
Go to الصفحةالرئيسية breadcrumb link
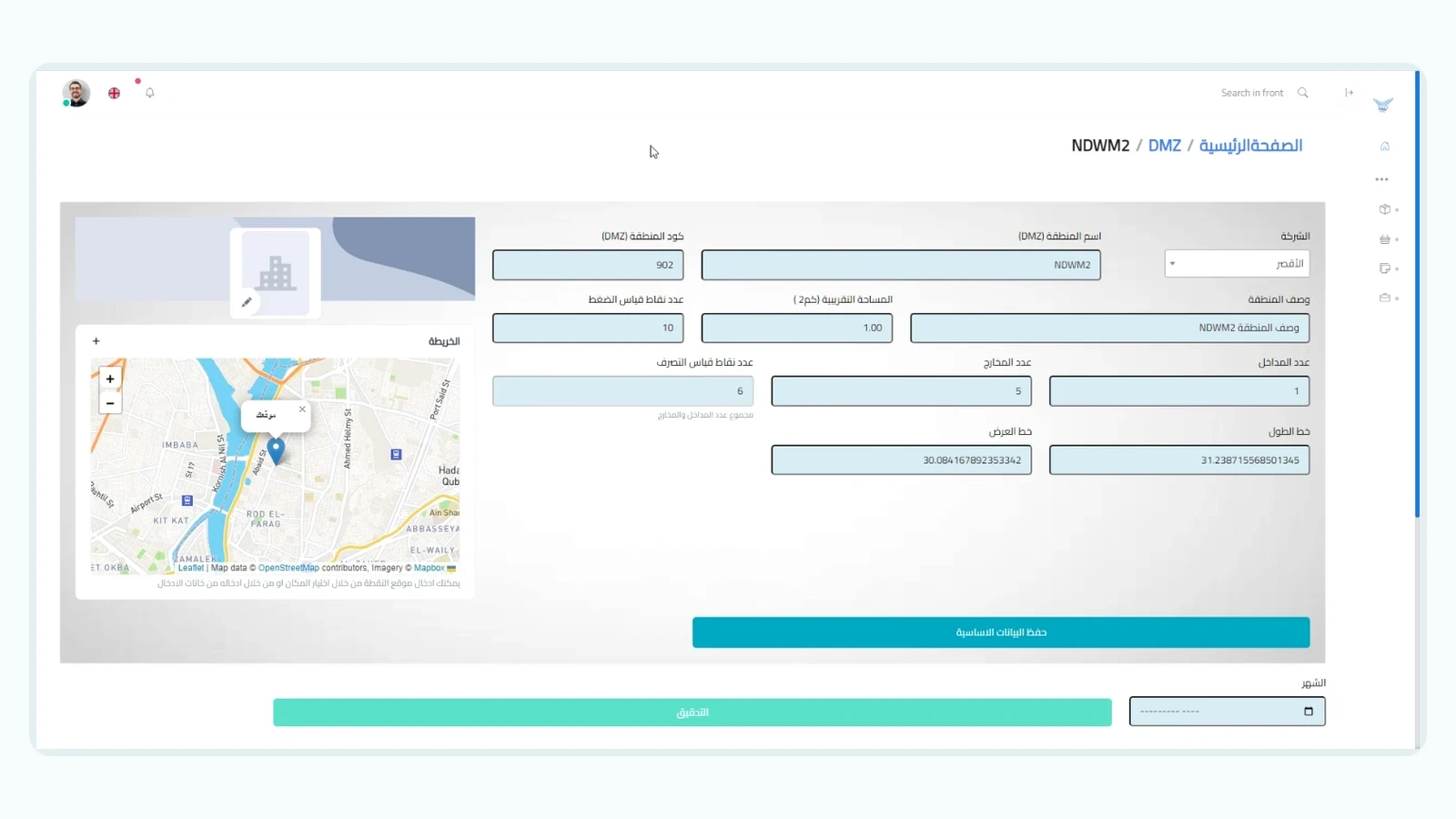[x=1250, y=146]
